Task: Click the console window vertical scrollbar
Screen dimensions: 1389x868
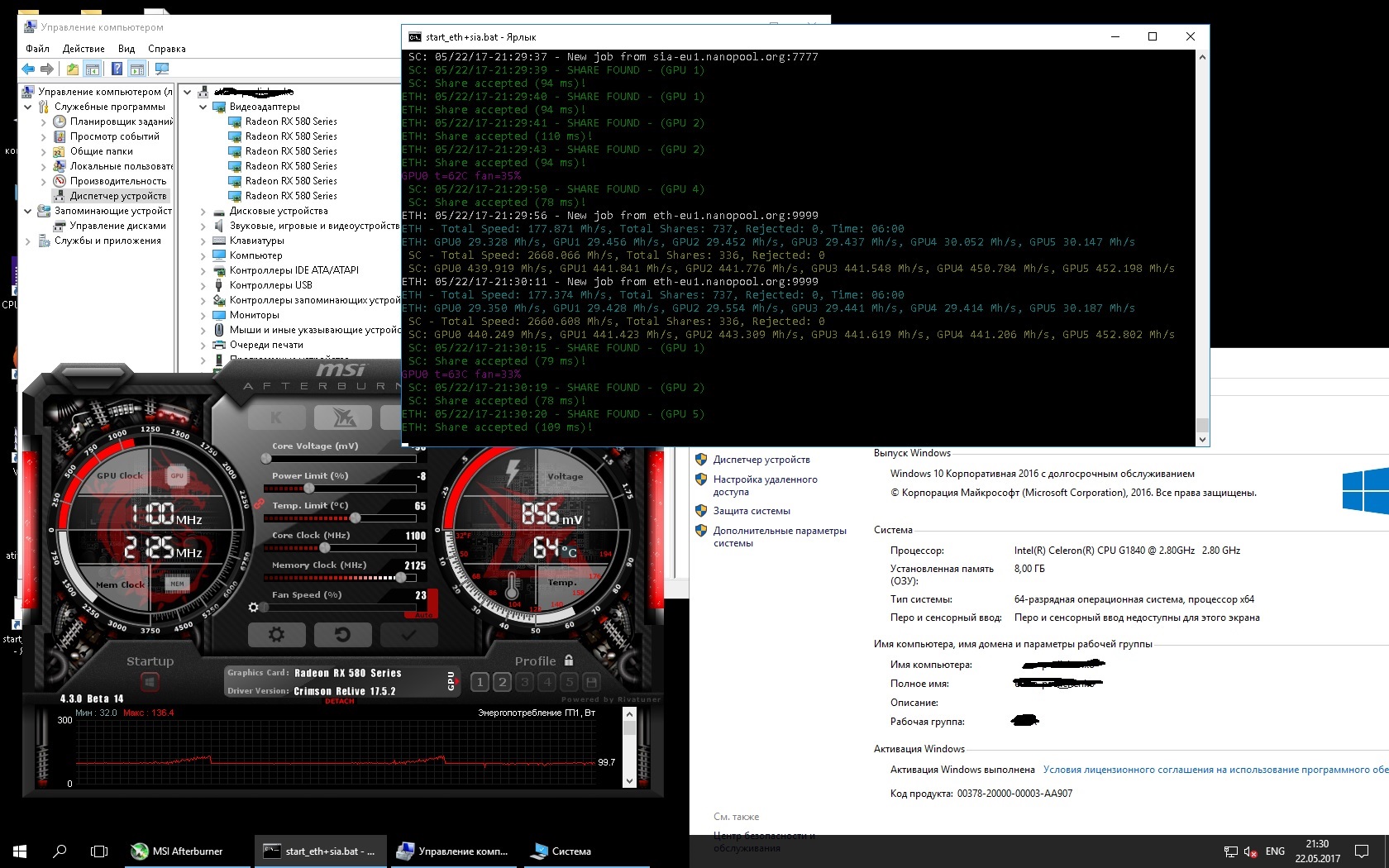Action: (x=1202, y=248)
